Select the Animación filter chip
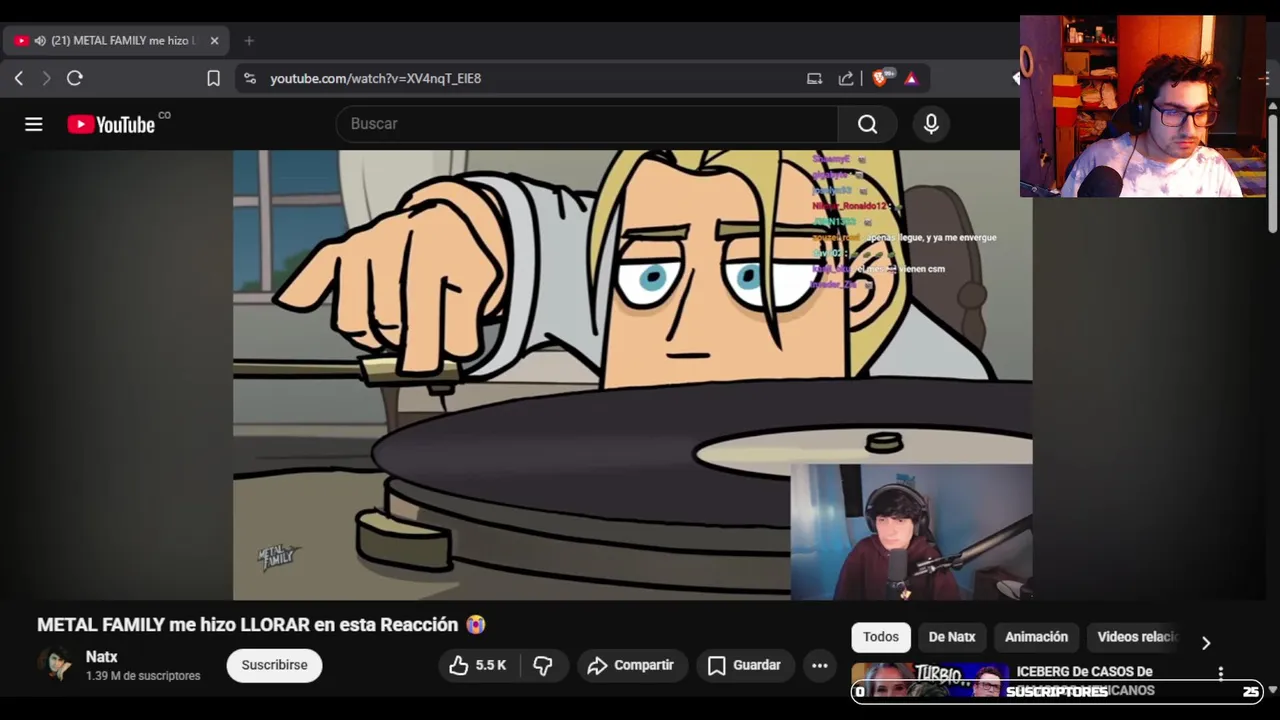The image size is (1280, 720). click(x=1036, y=637)
